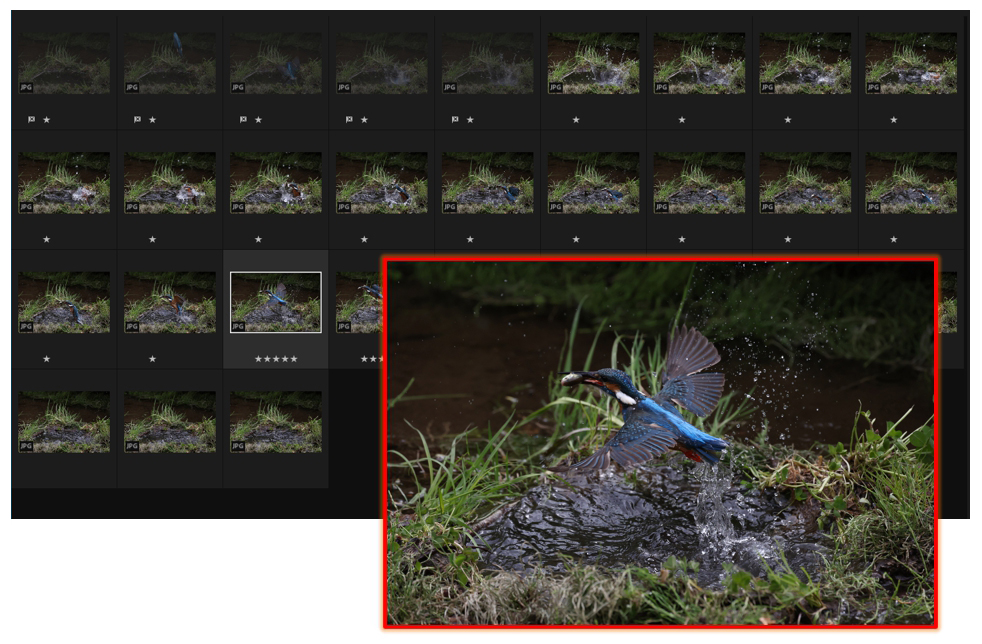Toggle the flag under the fifth top-row photo

(455, 119)
